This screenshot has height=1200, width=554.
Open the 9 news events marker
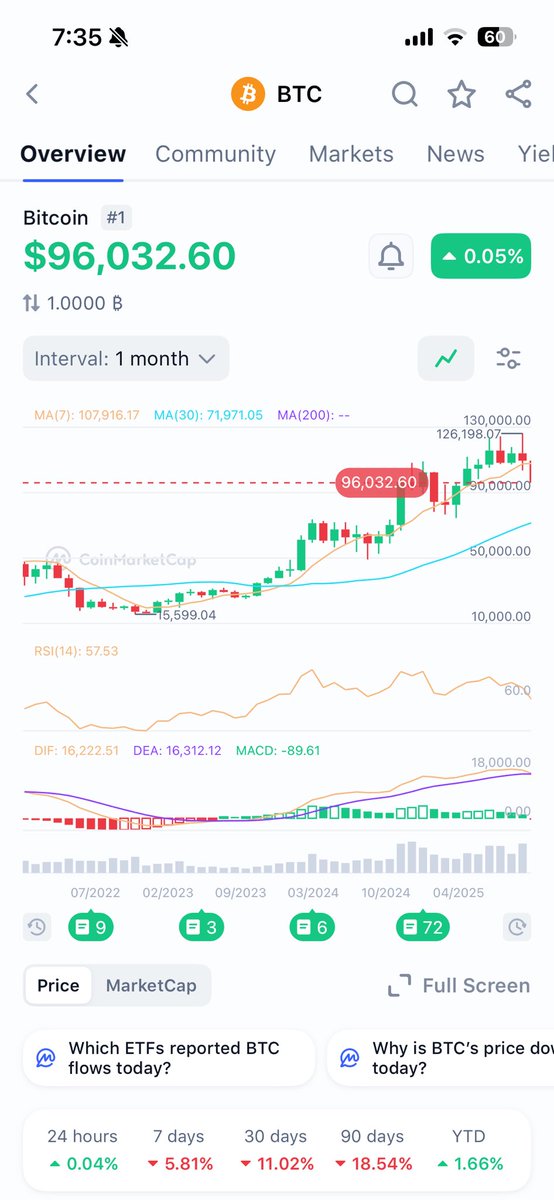(x=90, y=927)
